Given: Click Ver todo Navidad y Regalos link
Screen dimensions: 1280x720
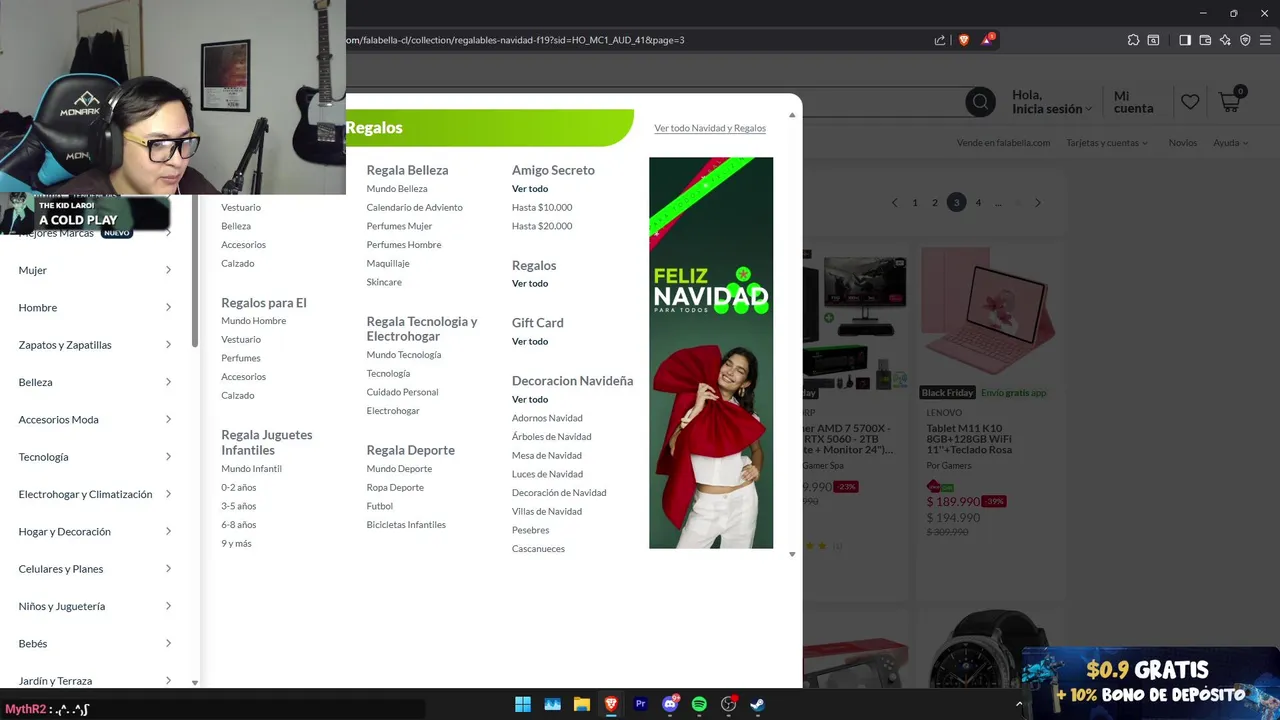Looking at the screenshot, I should 710,128.
